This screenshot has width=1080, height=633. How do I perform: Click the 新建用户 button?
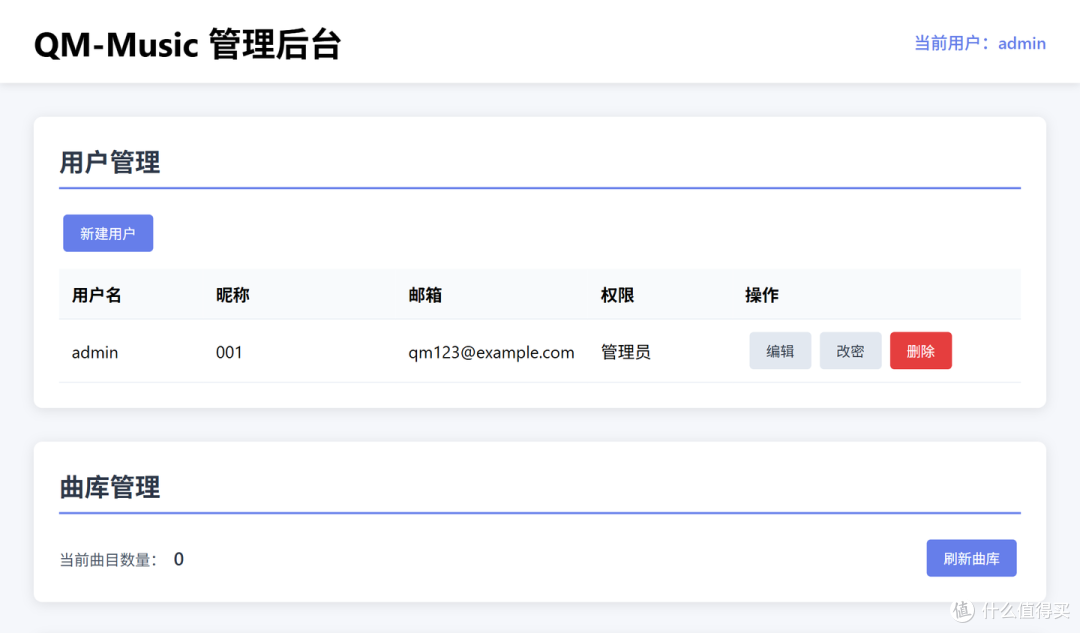coord(108,233)
